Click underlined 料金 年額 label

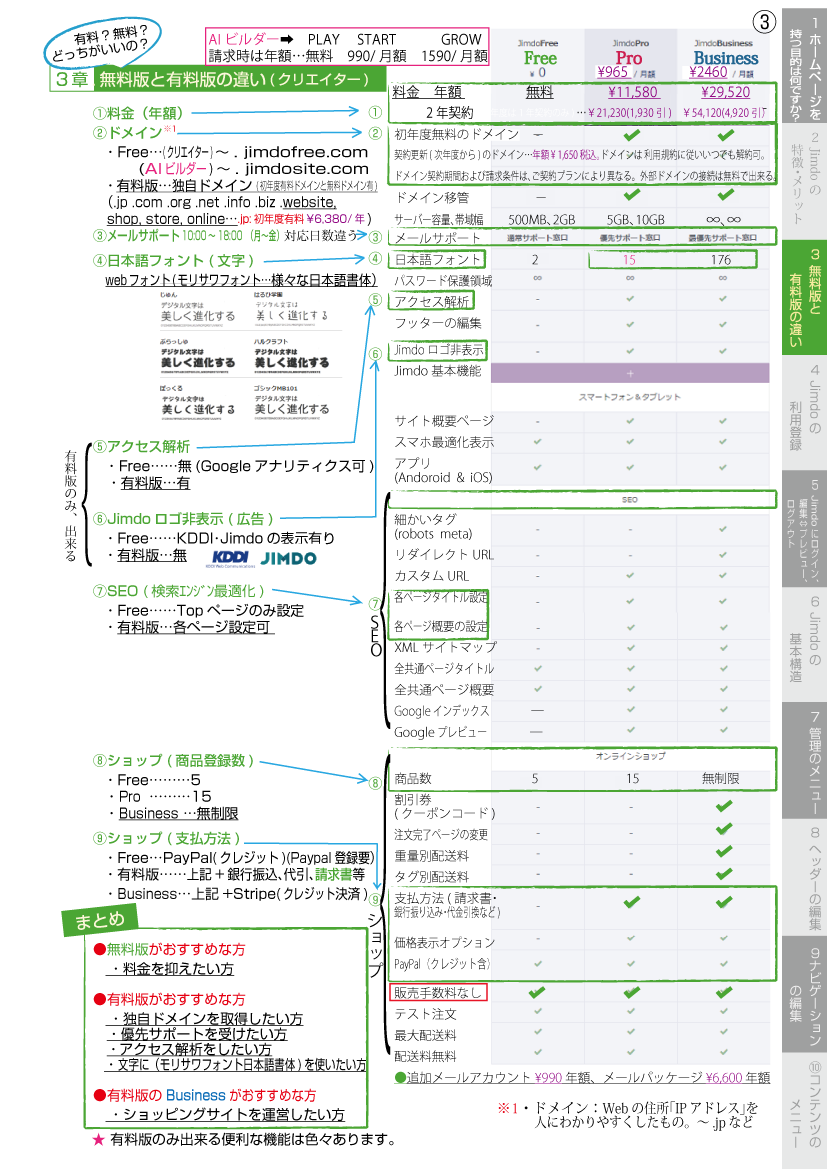[x=427, y=92]
